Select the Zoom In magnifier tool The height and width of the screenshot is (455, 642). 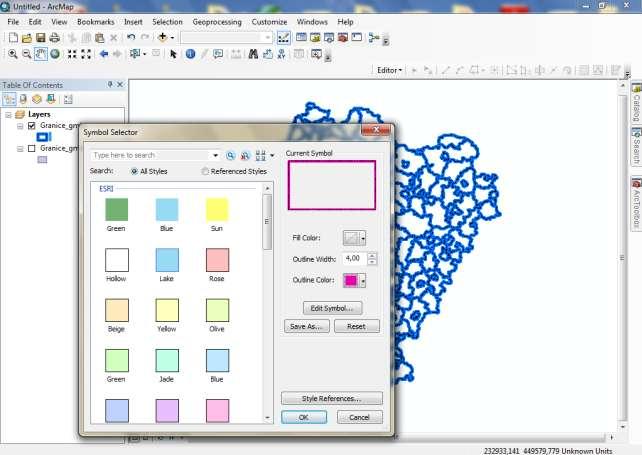(x=13, y=54)
